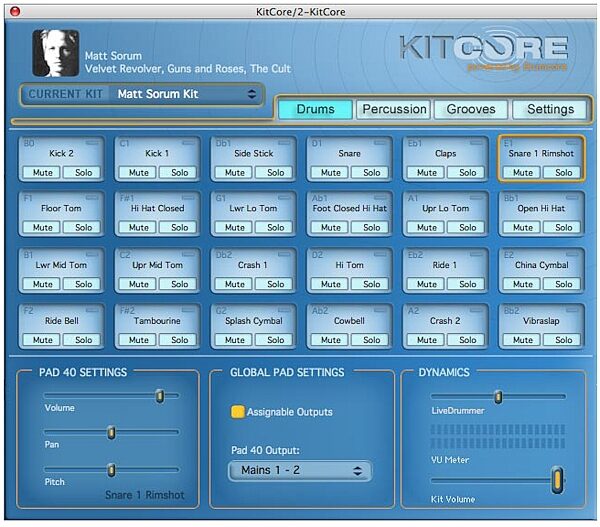The height and width of the screenshot is (527, 600).
Task: Open the Pad 40 Output dropdown
Action: 300,470
